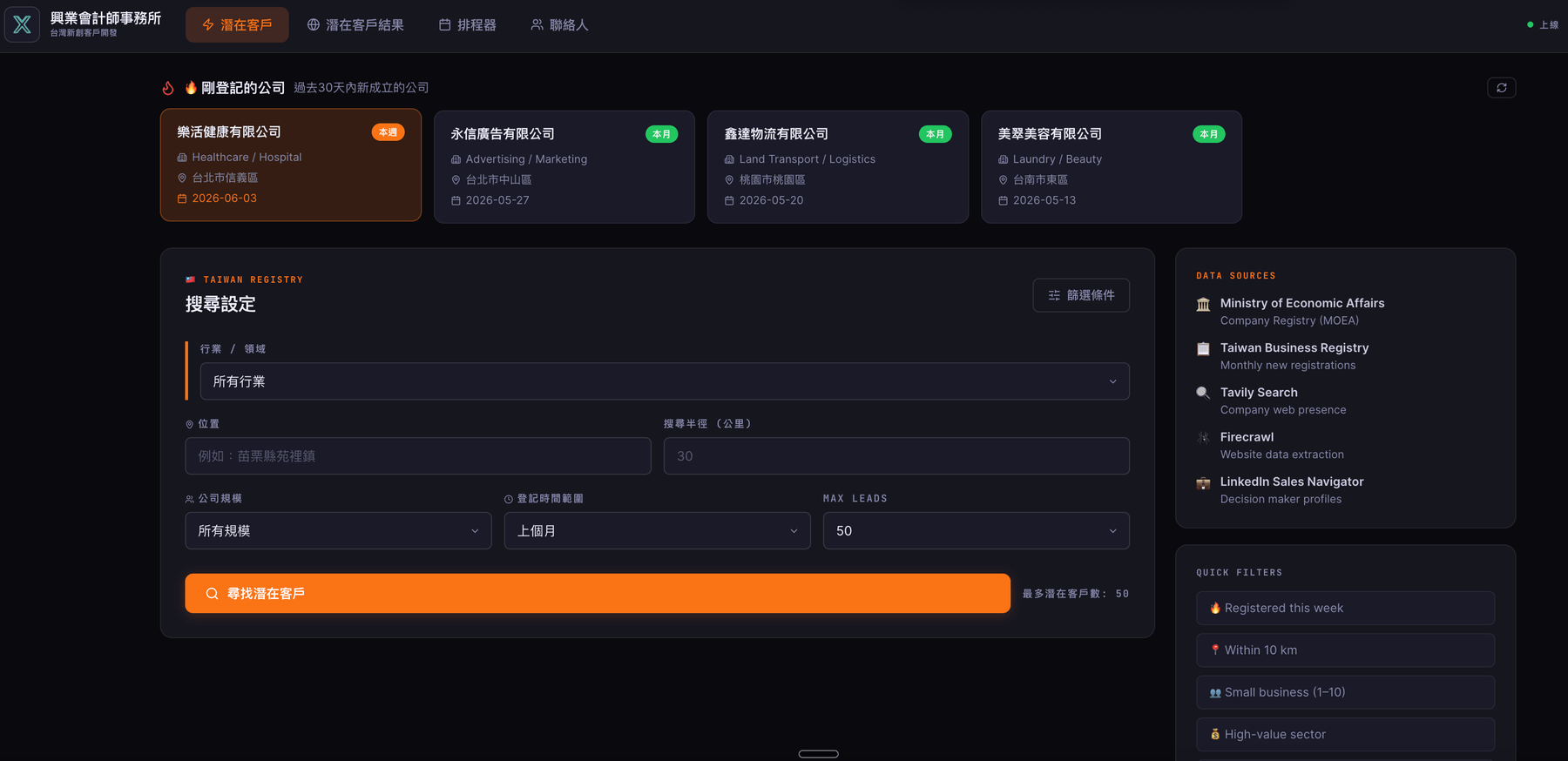The width and height of the screenshot is (1568, 761).
Task: Click calendar icon beside 2026-05-27
Action: (456, 200)
